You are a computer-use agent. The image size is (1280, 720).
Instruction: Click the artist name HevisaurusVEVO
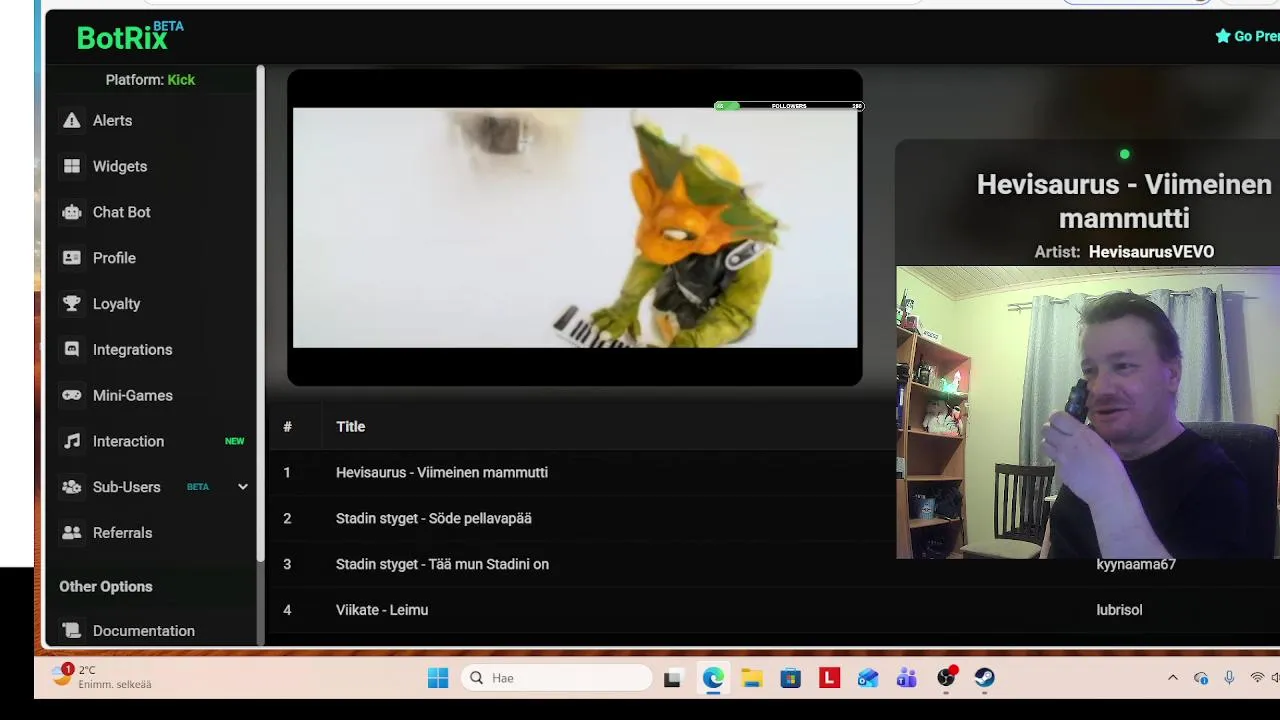click(x=1151, y=252)
